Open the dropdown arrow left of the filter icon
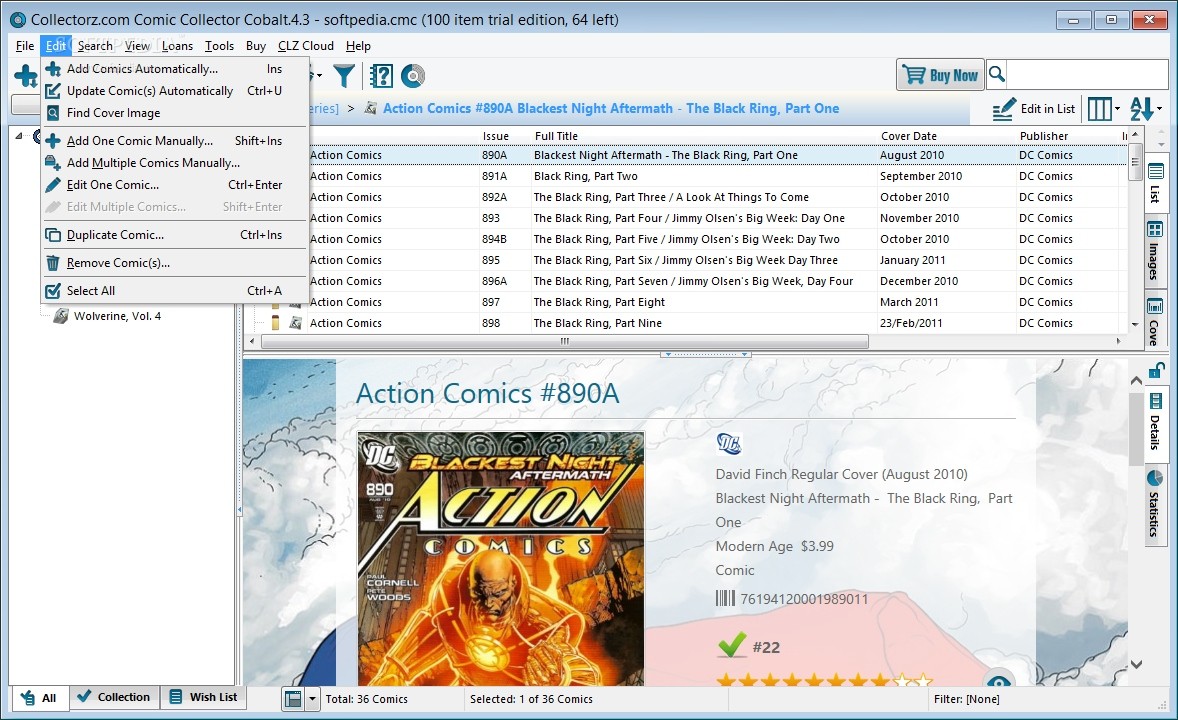 coord(319,76)
